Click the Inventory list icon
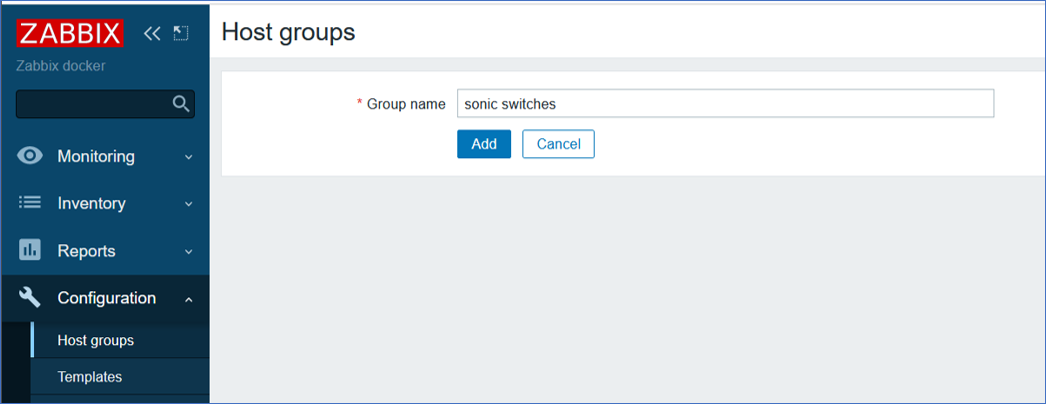Screen dimensions: 1046x404 pyautogui.click(x=29, y=203)
